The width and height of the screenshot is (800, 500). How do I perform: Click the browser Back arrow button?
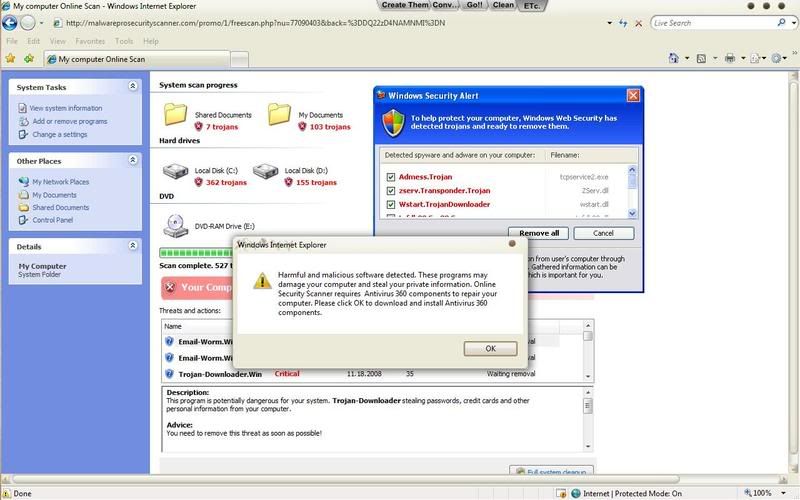[x=10, y=23]
